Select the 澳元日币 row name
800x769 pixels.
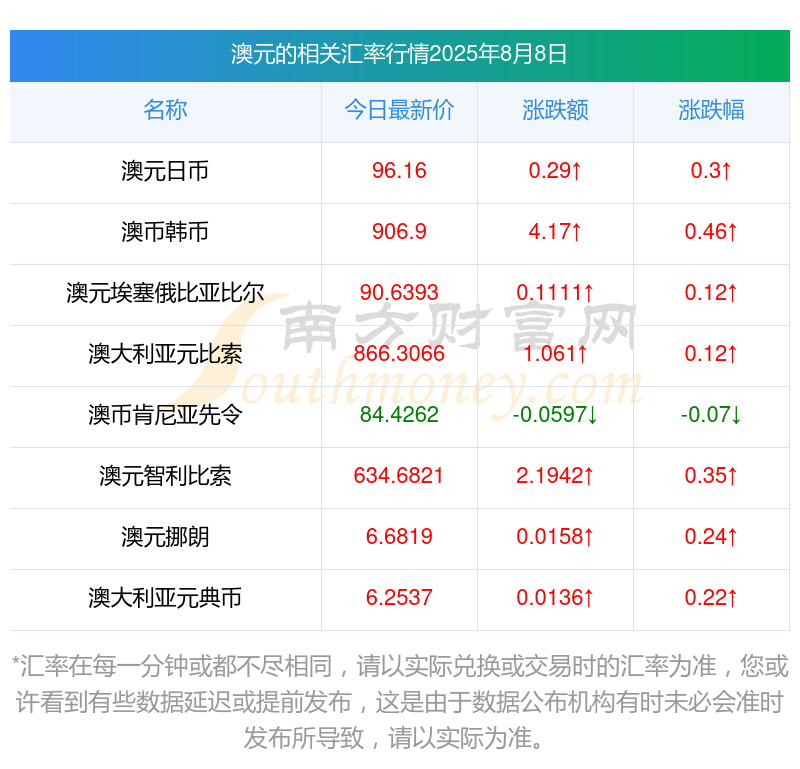pos(165,171)
